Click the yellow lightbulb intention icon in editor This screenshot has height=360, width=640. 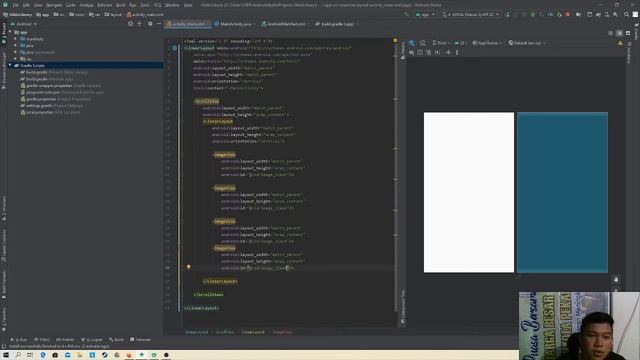coord(189,267)
